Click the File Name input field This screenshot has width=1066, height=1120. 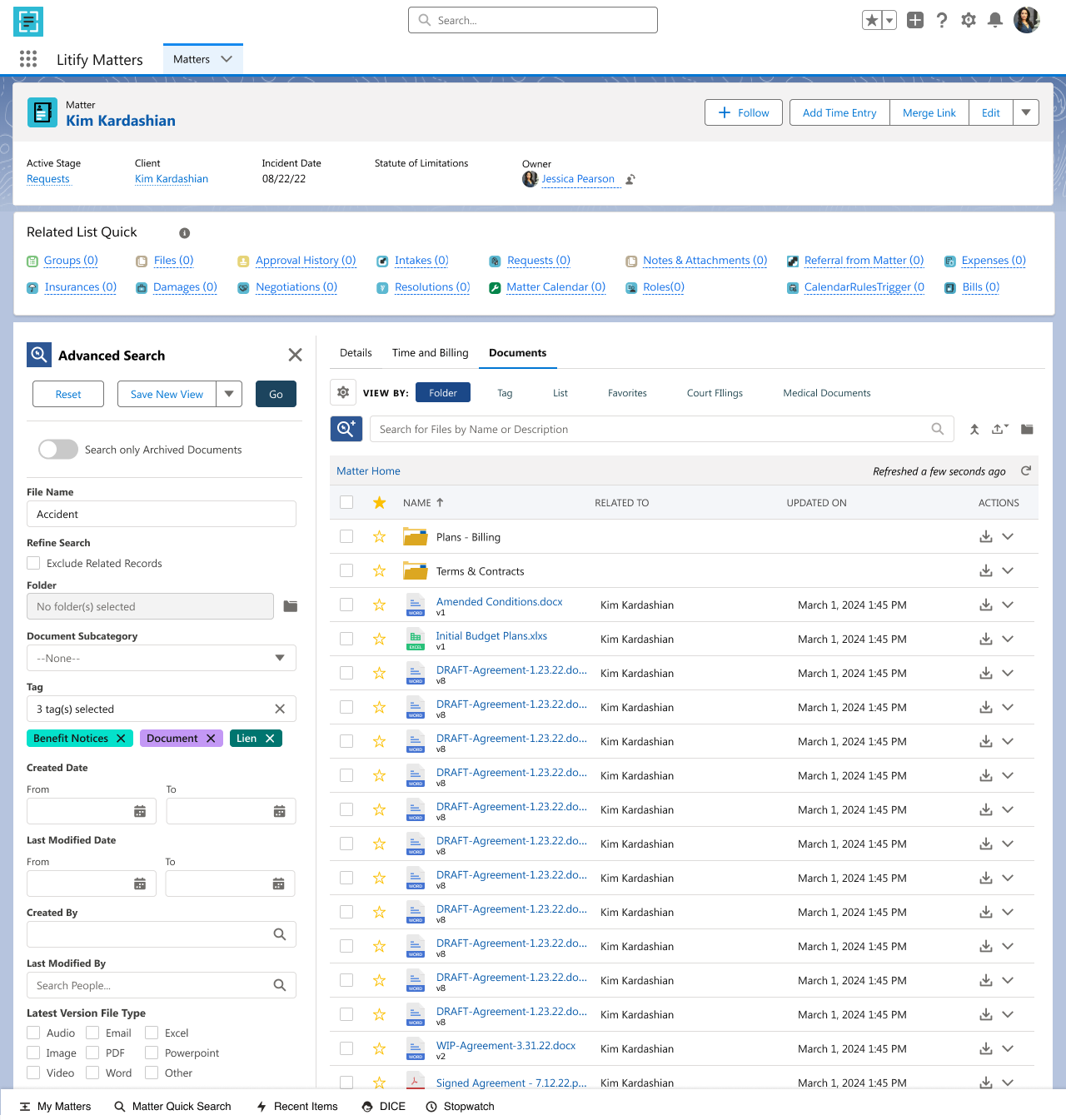point(162,514)
